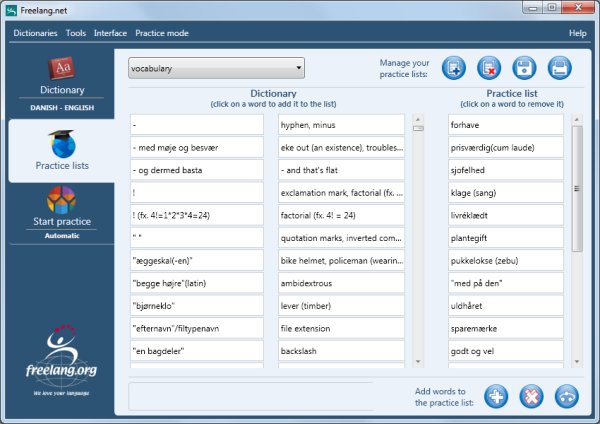Click the Freelang.net title bar app icon
Screen dimensions: 600x424
11,10
